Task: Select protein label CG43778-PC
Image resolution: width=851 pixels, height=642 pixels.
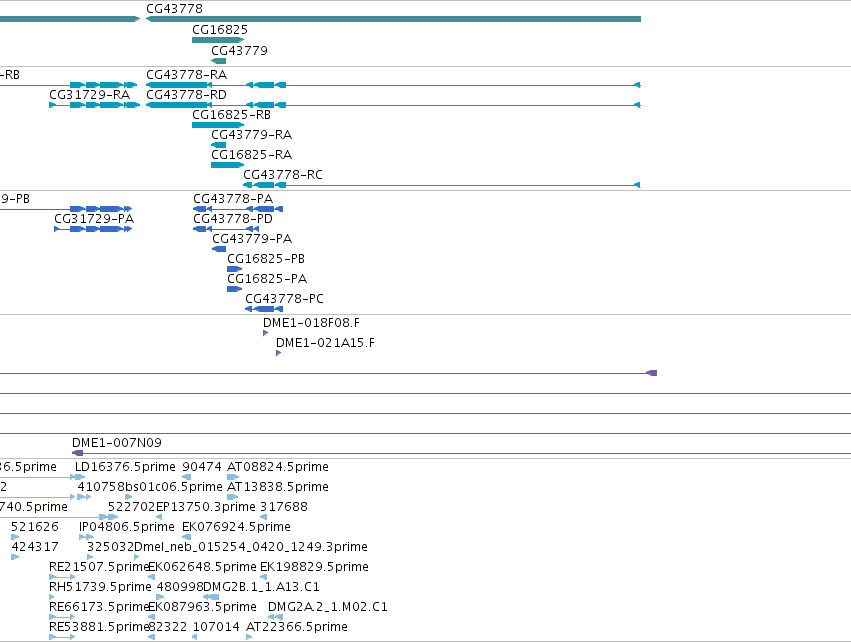Action: coord(284,299)
